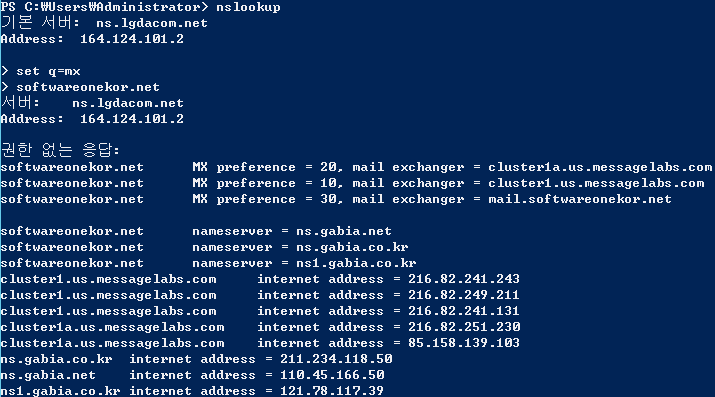Click IP address 85.158.139.103

(464, 343)
